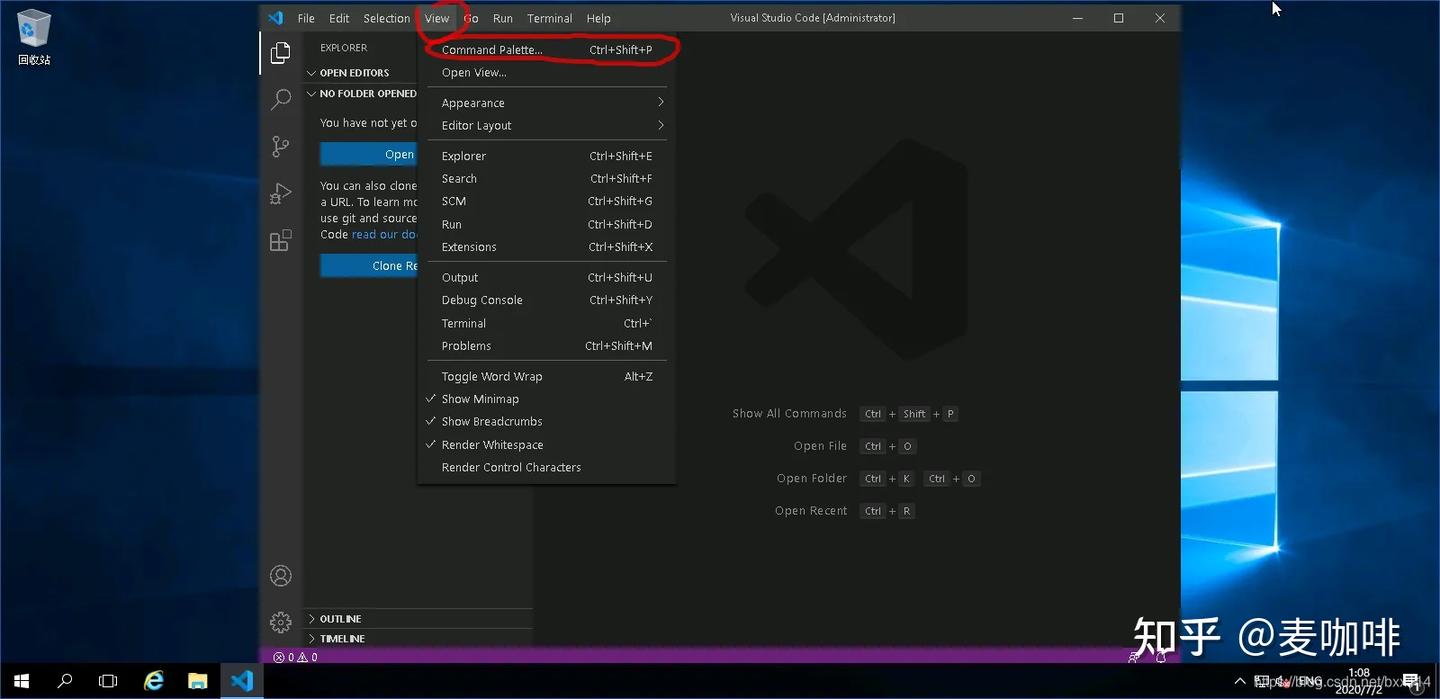The height and width of the screenshot is (699, 1440).
Task: Open the Accounts icon in activity bar
Action: (x=281, y=576)
